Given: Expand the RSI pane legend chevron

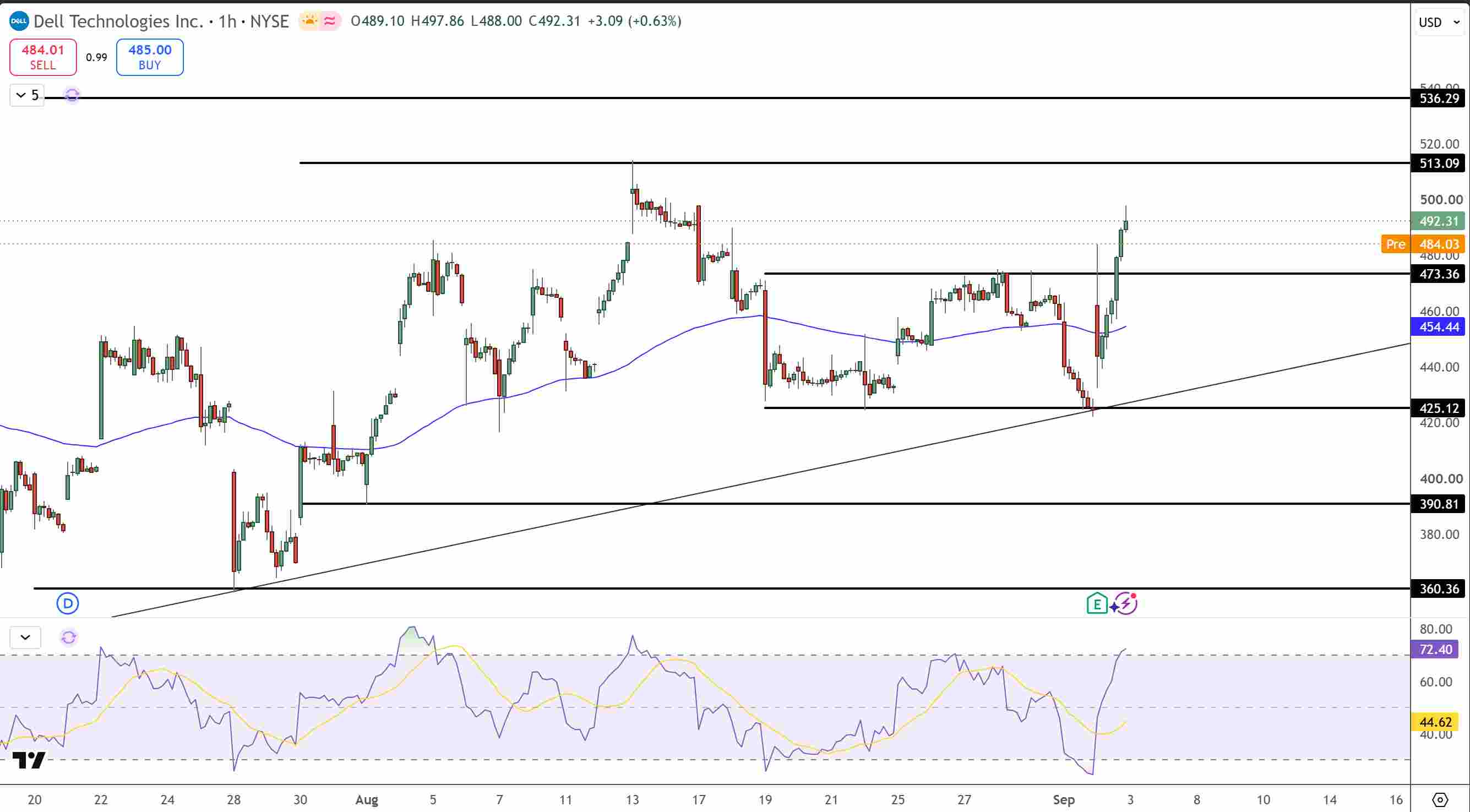Looking at the screenshot, I should pos(25,637).
